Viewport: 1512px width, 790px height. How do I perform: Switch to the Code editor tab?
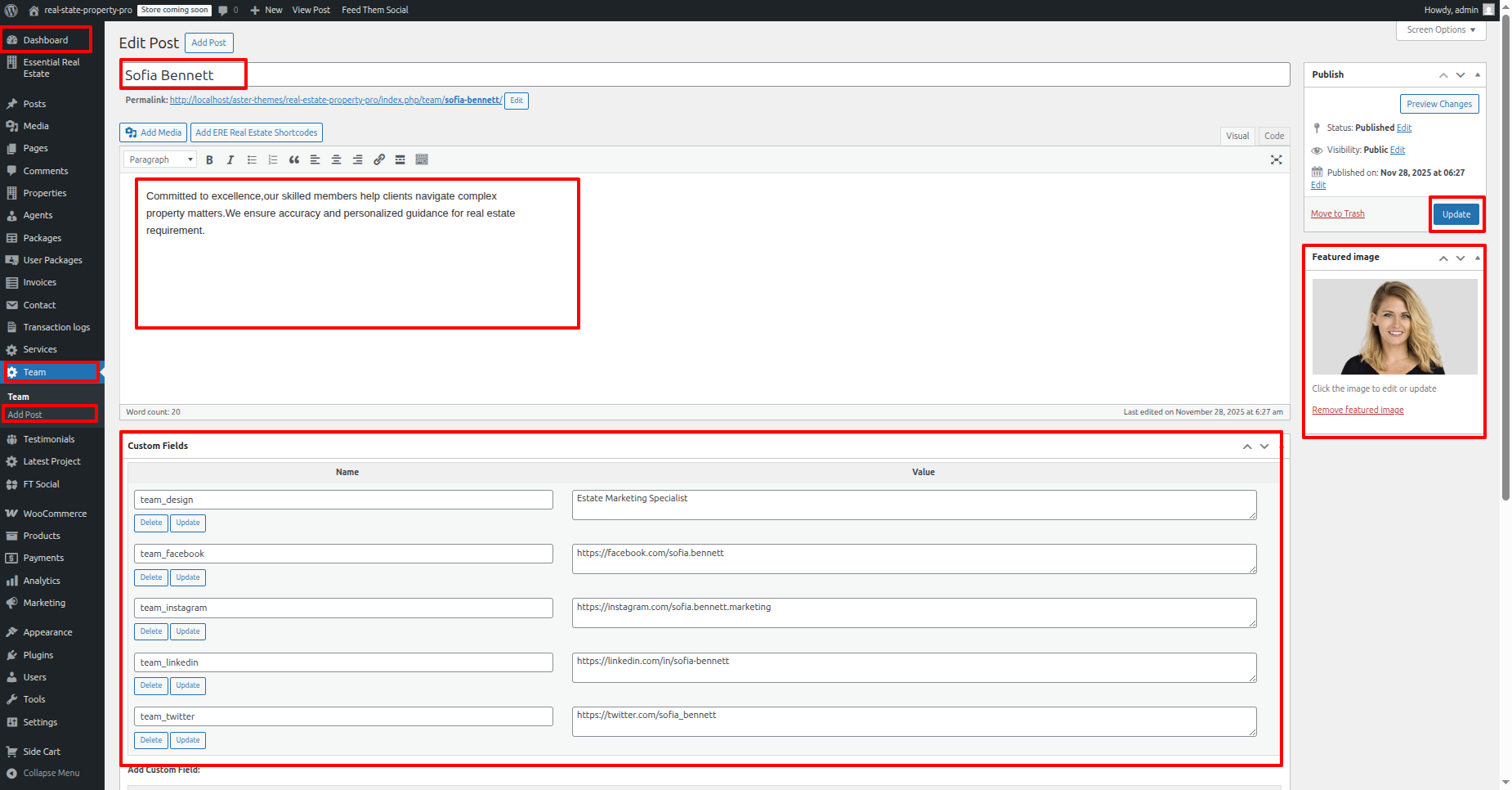point(1273,136)
